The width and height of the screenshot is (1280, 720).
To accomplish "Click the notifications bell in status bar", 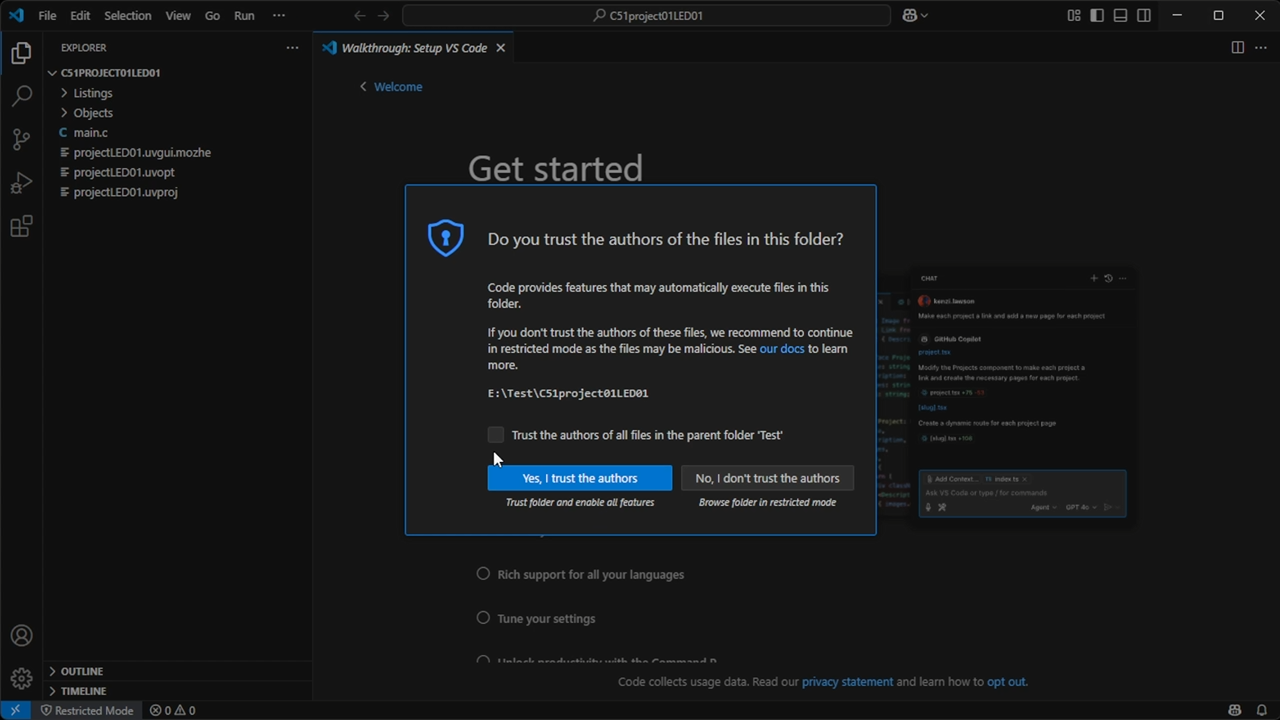I will tap(1262, 710).
